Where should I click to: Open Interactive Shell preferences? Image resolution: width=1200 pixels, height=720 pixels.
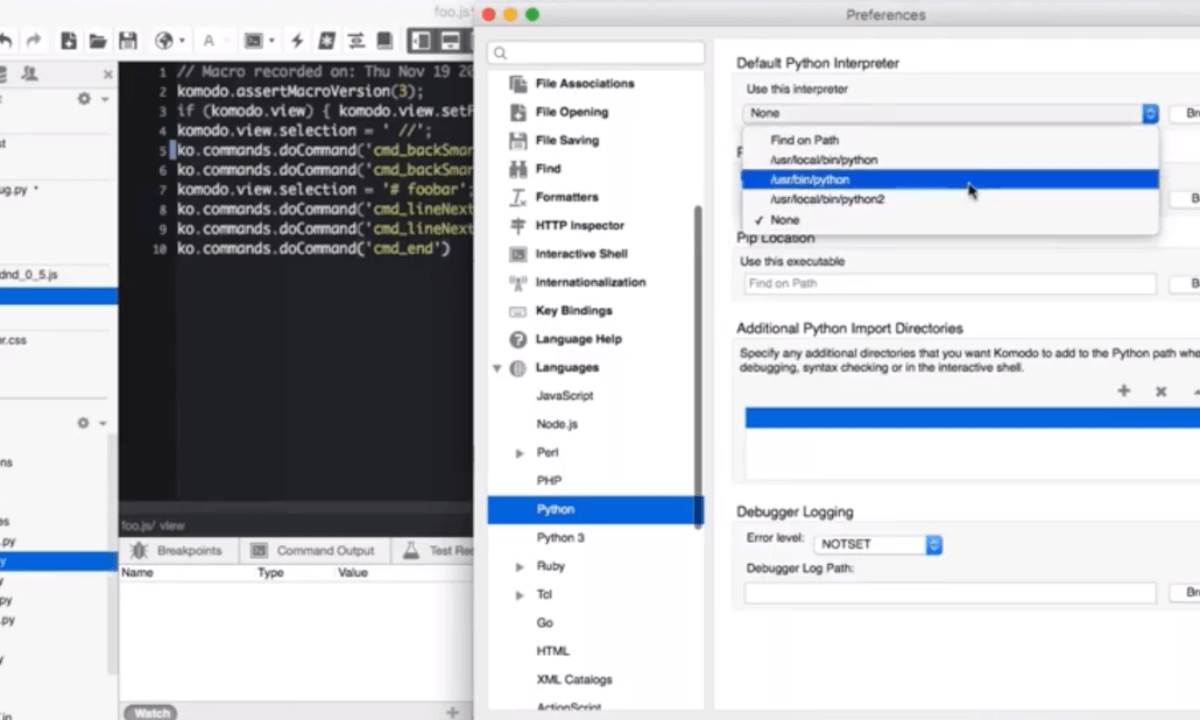pos(581,254)
